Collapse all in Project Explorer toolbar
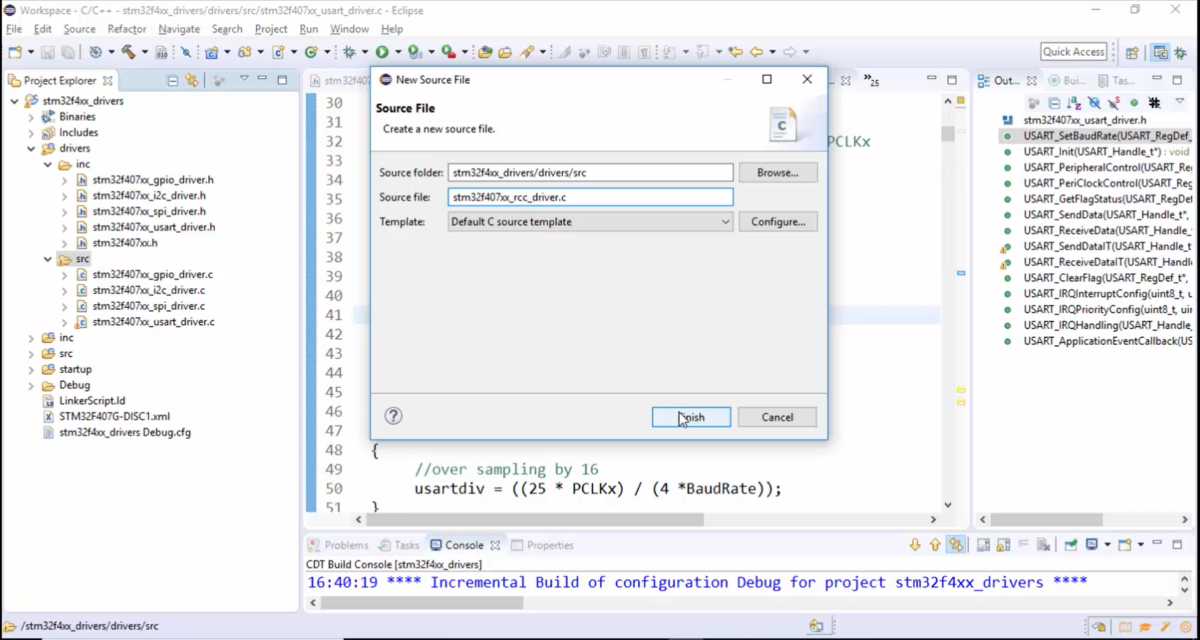This screenshot has width=1200, height=640. pos(172,80)
